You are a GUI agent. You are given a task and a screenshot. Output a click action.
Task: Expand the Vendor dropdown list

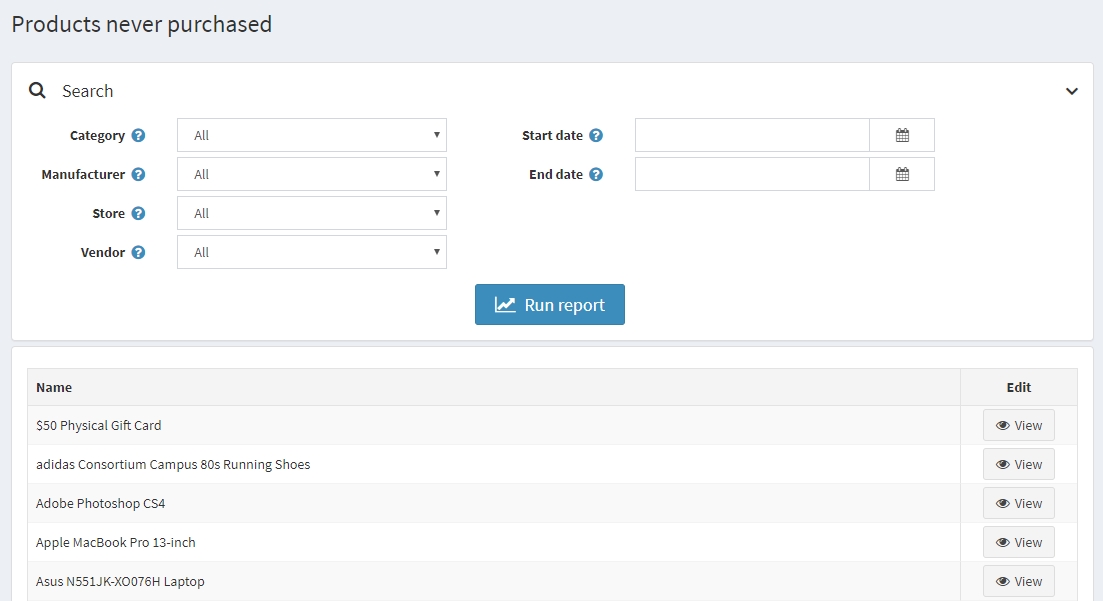point(311,252)
